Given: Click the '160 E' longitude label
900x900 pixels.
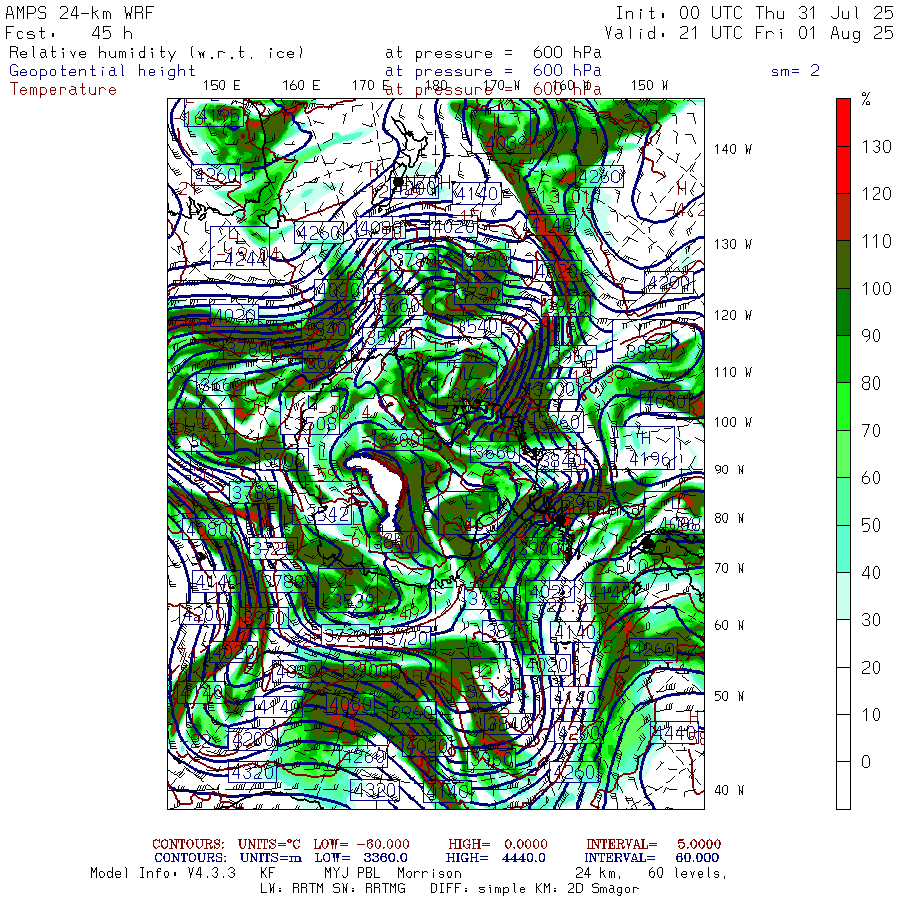Looking at the screenshot, I should coord(301,85).
